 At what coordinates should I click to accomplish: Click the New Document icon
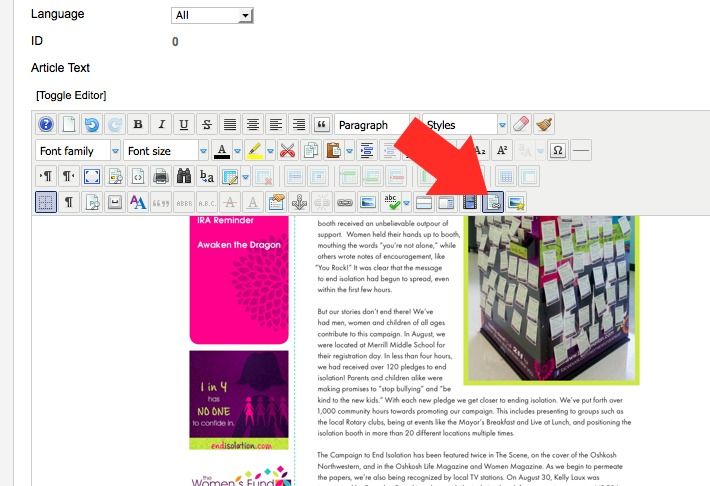69,125
